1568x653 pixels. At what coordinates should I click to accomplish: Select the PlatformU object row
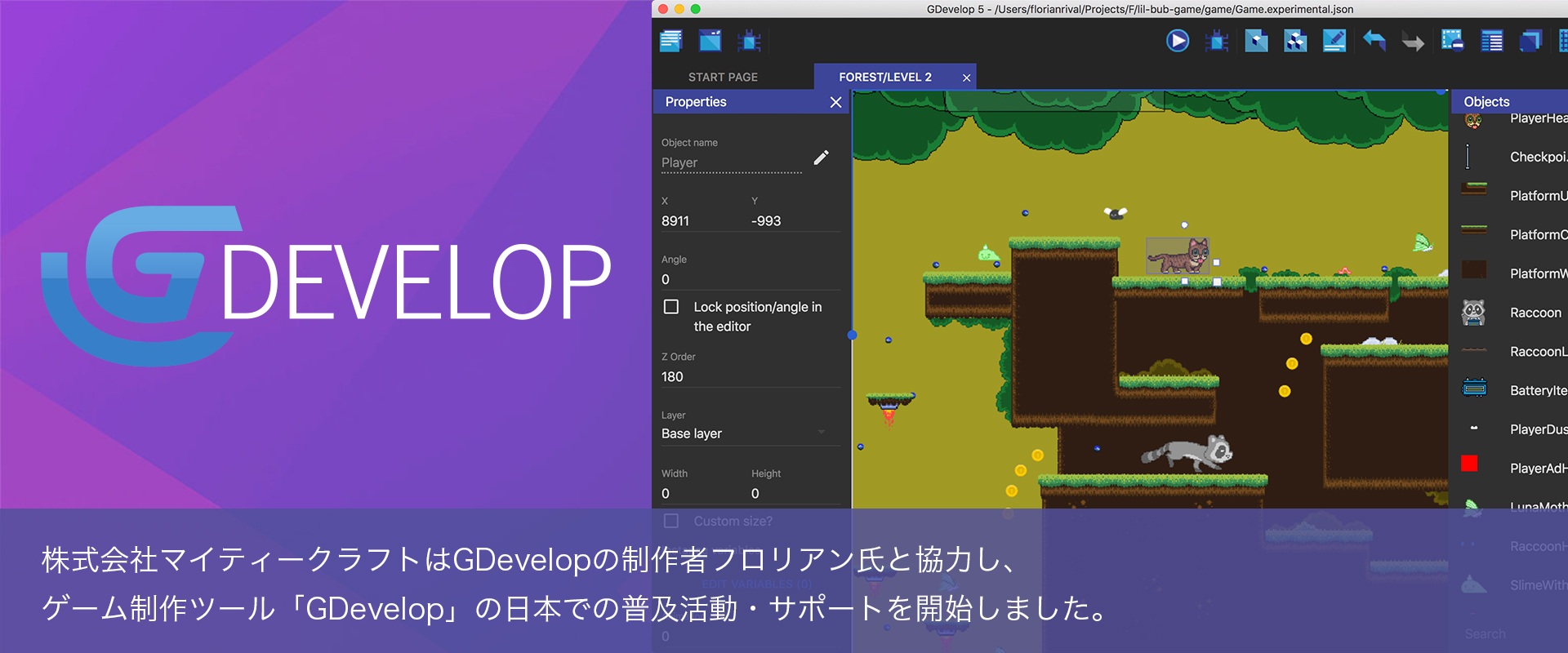1510,195
